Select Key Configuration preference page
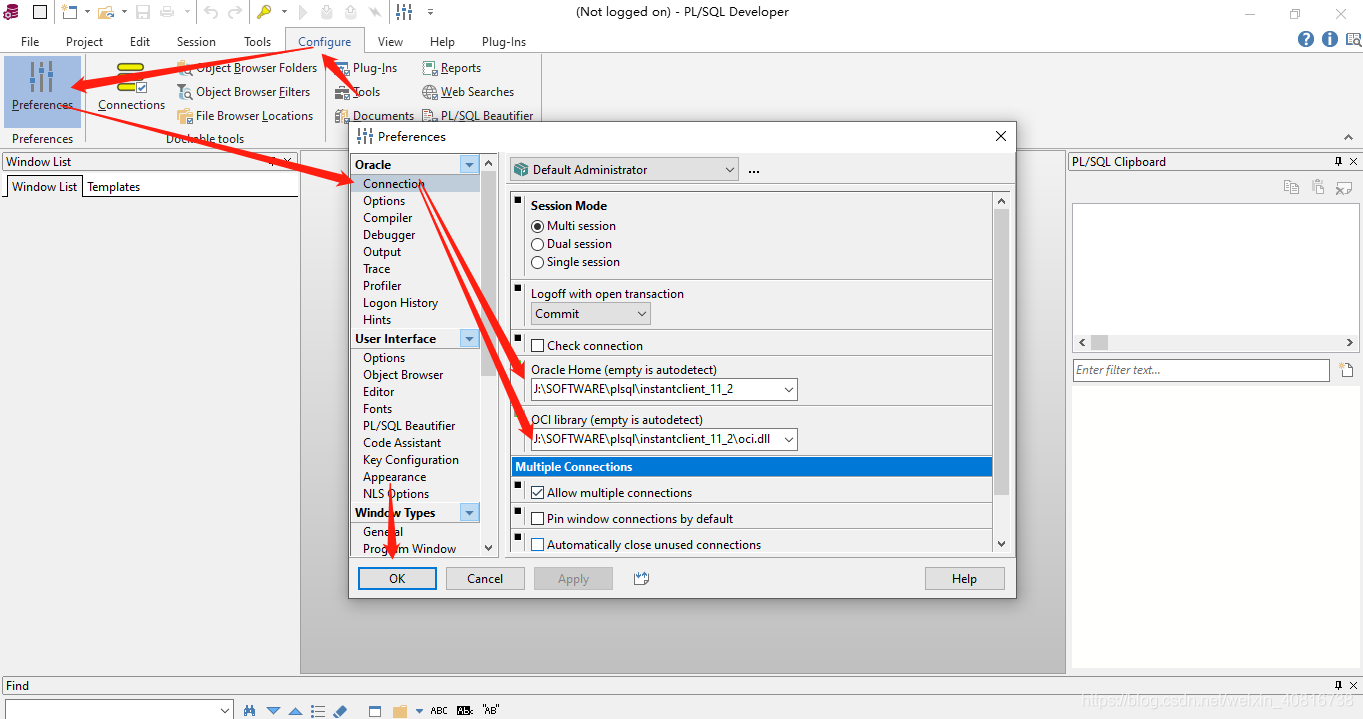This screenshot has width=1363, height=719. (x=411, y=460)
